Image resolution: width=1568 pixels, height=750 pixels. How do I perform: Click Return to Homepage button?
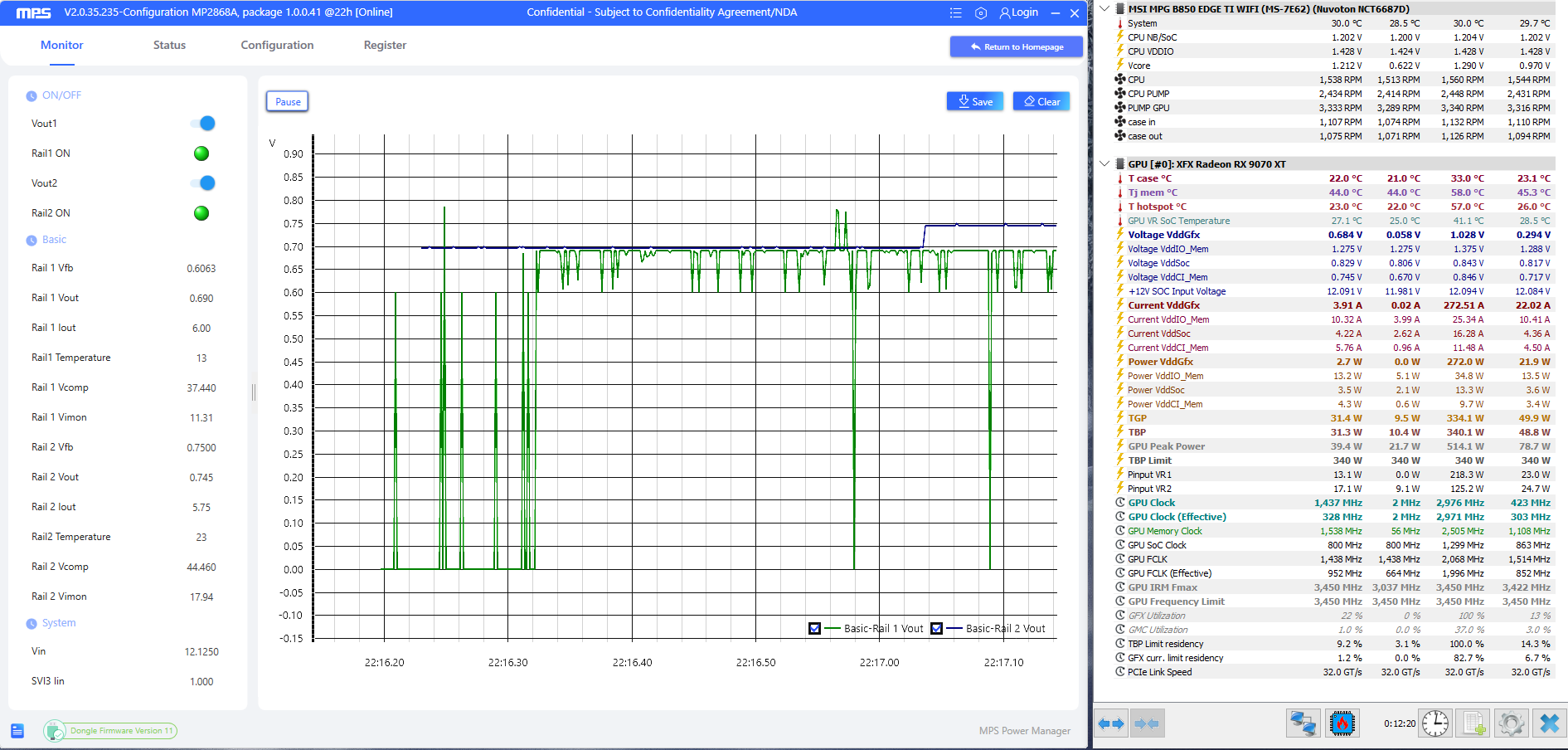tap(1017, 46)
